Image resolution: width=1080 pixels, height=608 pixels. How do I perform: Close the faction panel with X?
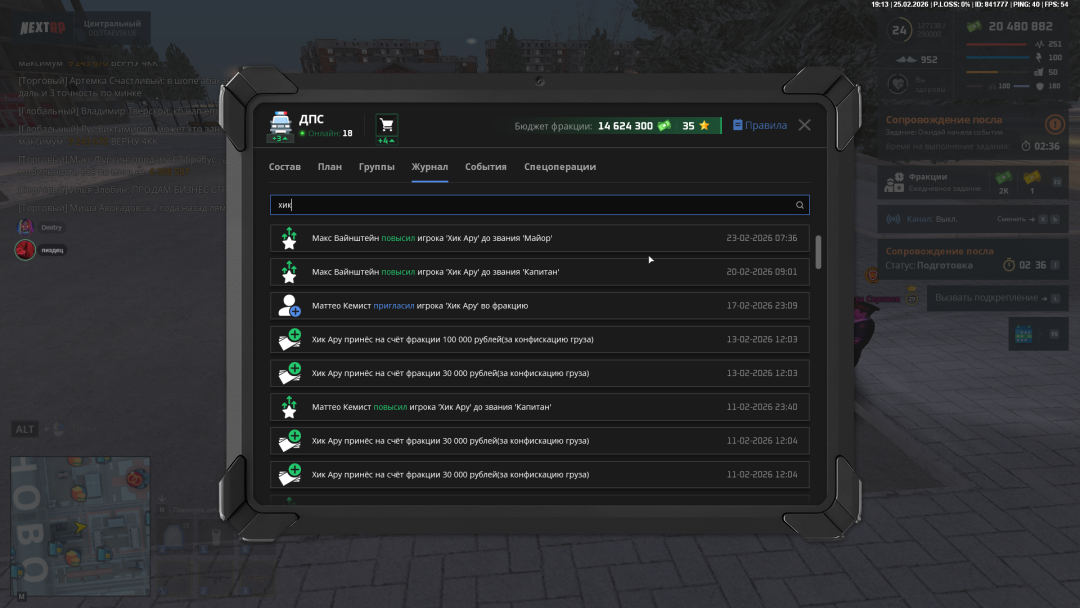[805, 125]
